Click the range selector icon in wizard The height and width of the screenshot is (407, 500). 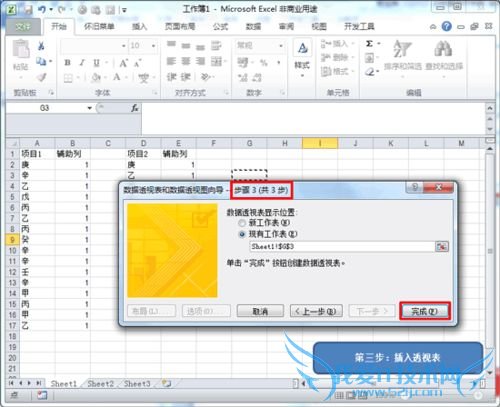(x=442, y=247)
